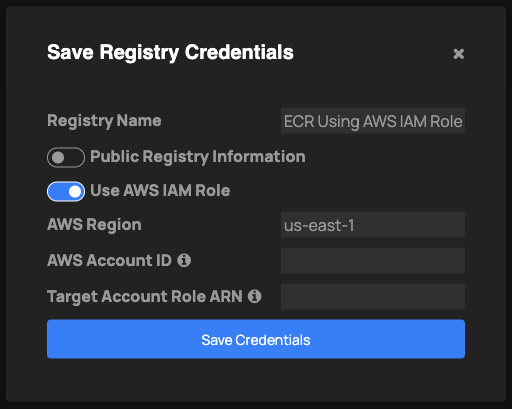Click the Public Registry Information label

198,157
